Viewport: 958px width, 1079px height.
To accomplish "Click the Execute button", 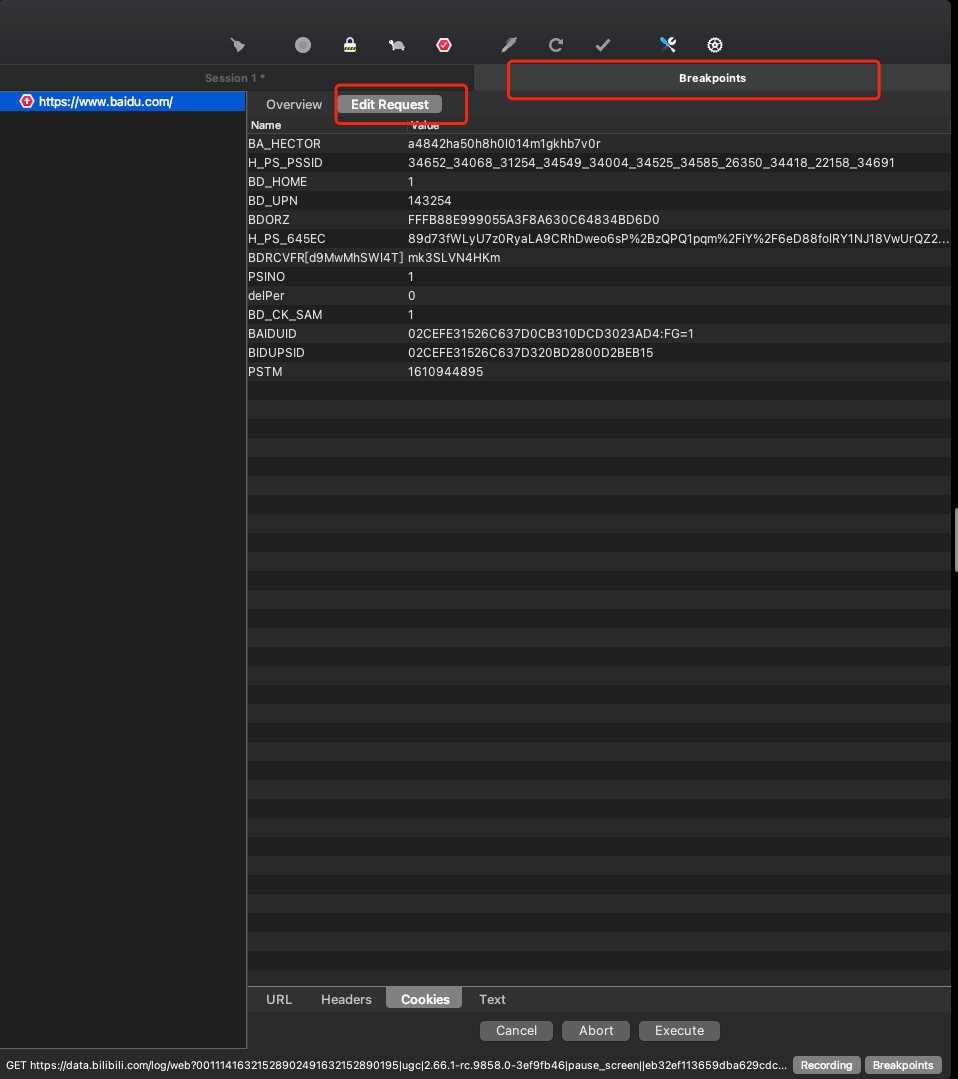I will 679,1031.
